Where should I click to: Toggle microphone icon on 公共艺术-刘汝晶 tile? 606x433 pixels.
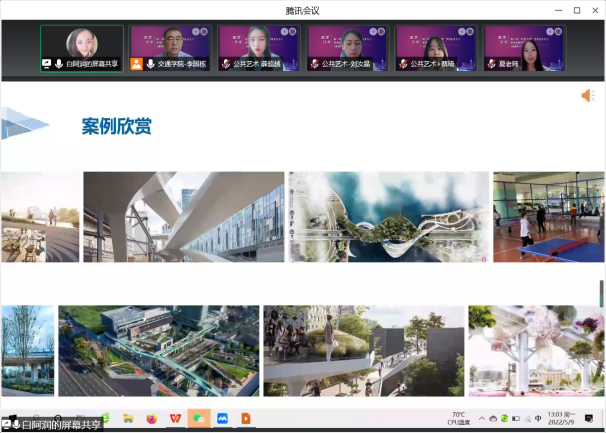point(314,64)
